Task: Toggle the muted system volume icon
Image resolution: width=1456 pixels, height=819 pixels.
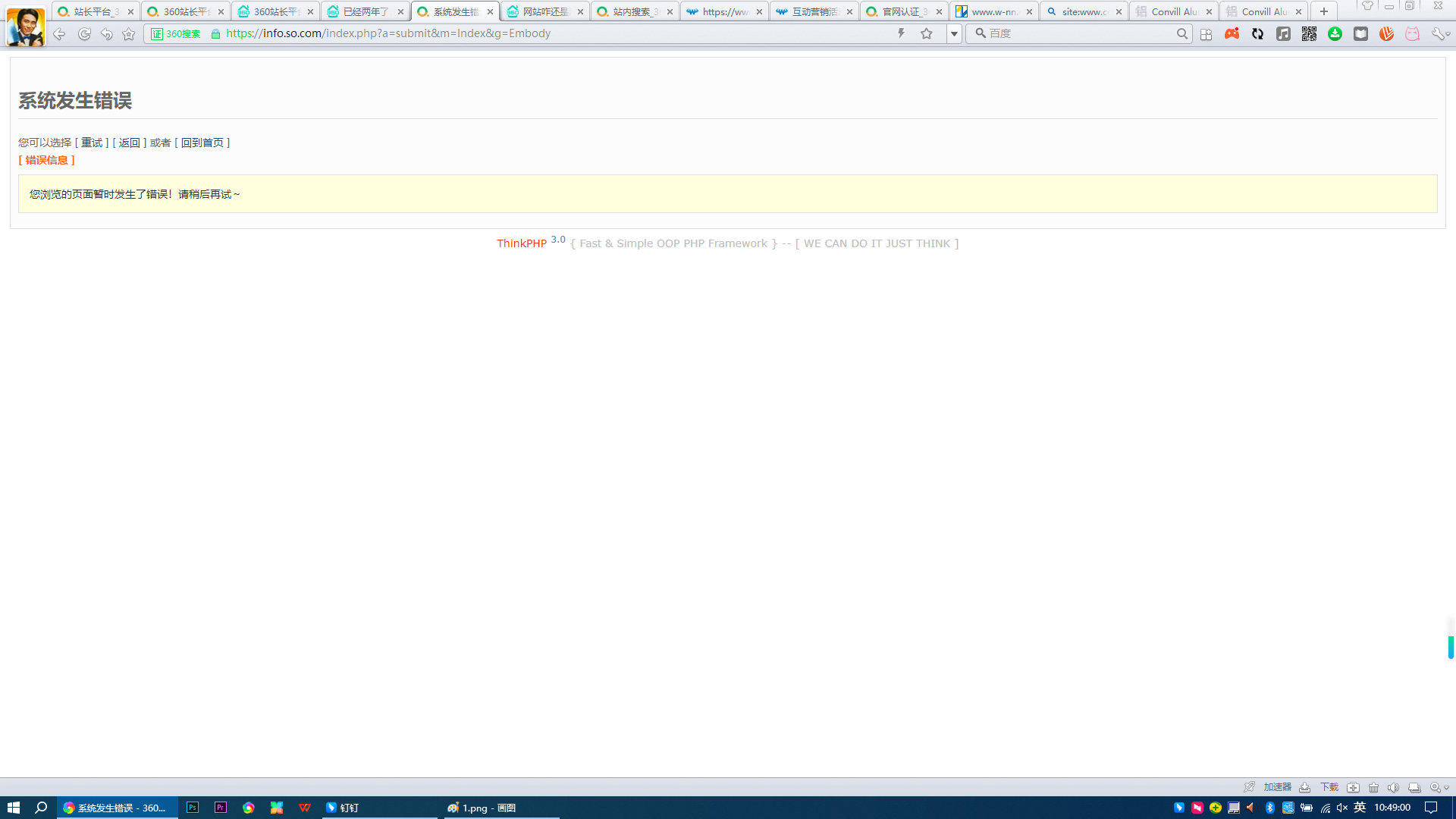Action: [x=1341, y=808]
